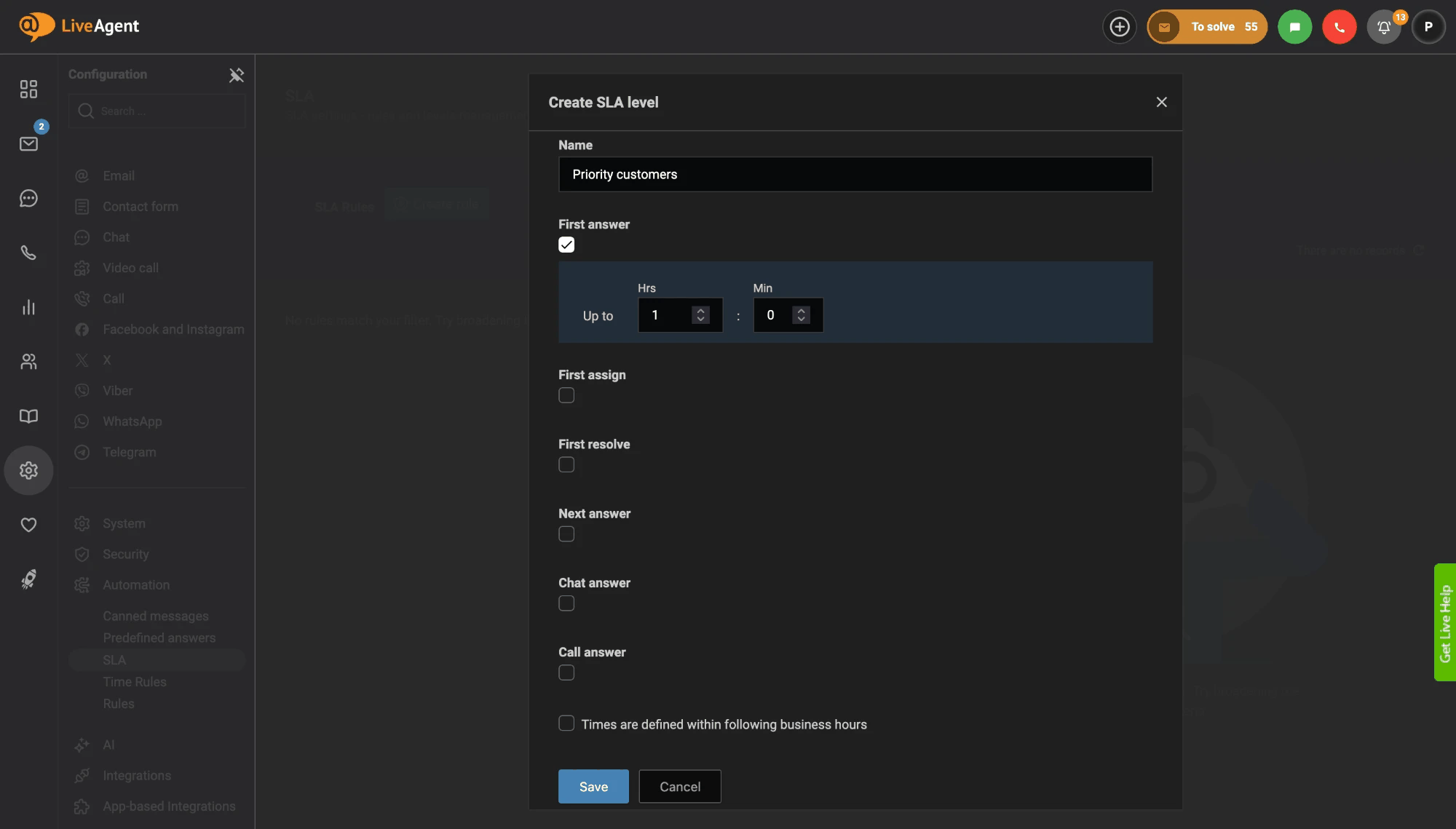
Task: Open notifications bell with 13 badge
Action: (1384, 27)
